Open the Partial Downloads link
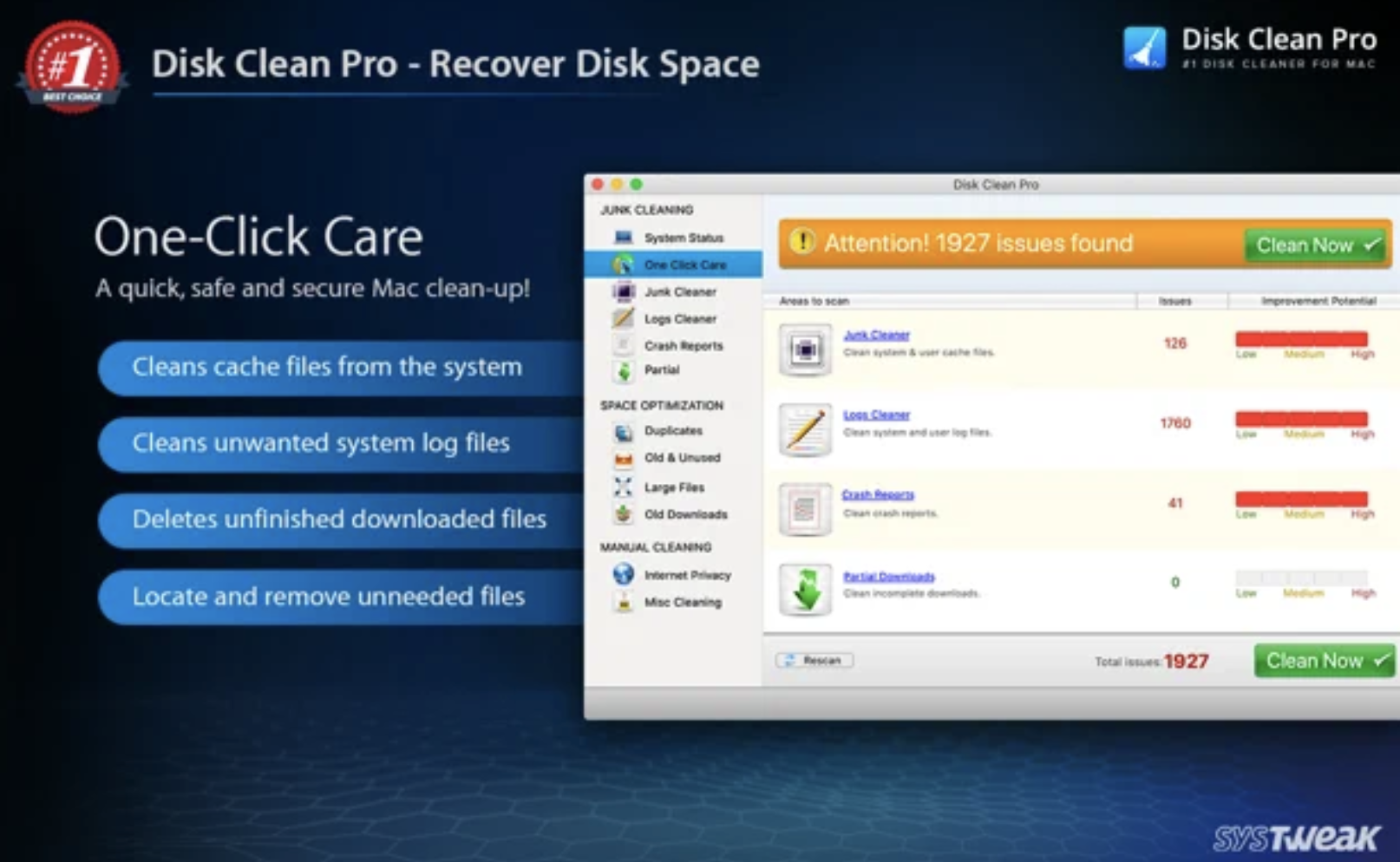Screen dimensions: 1400x862 (x=889, y=576)
